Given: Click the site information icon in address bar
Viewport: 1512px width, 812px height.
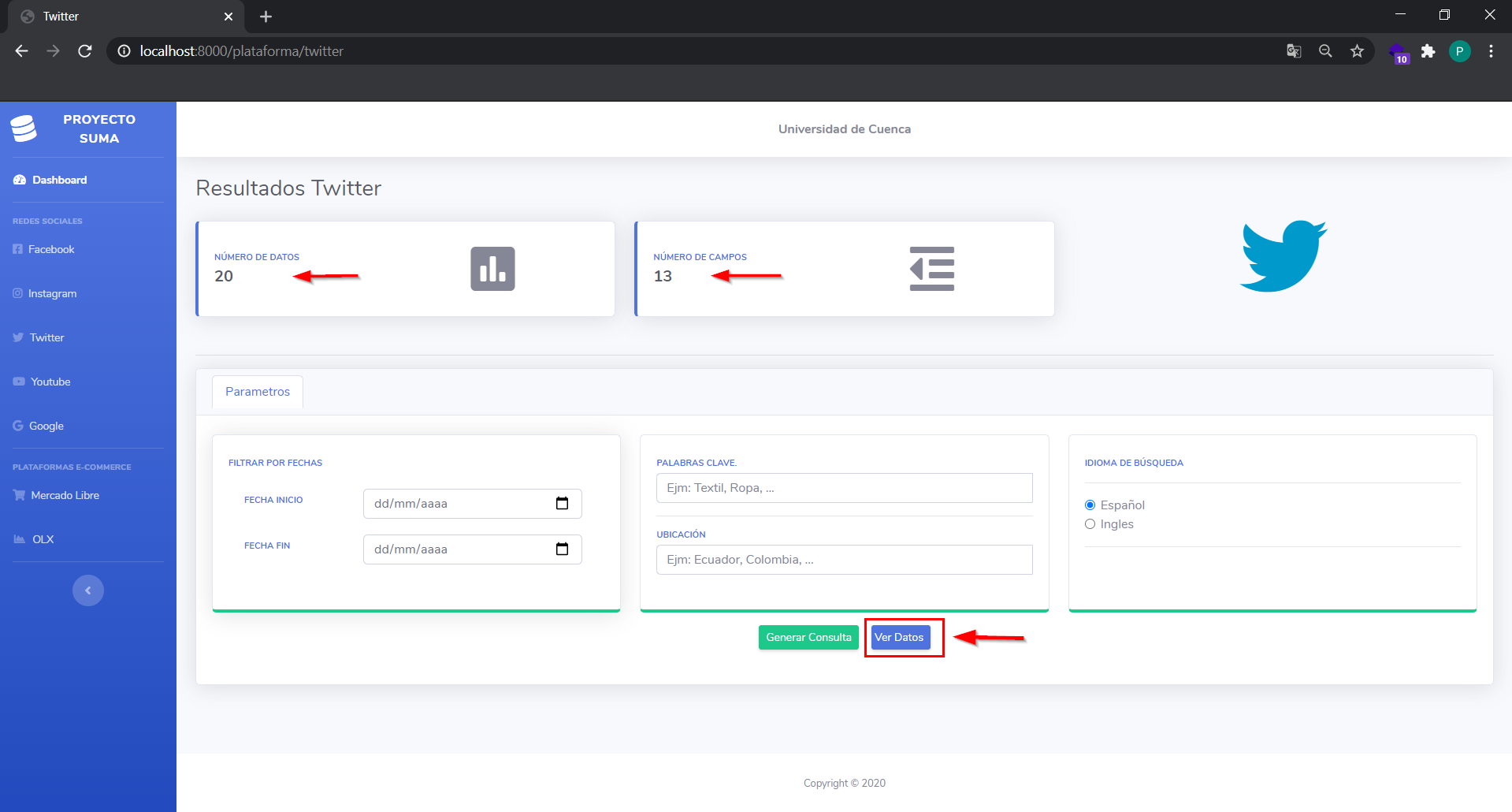Looking at the screenshot, I should [x=124, y=51].
